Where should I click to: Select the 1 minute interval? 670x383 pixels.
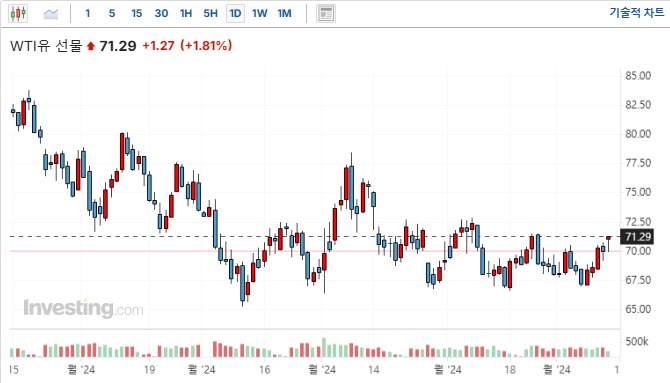click(x=88, y=14)
